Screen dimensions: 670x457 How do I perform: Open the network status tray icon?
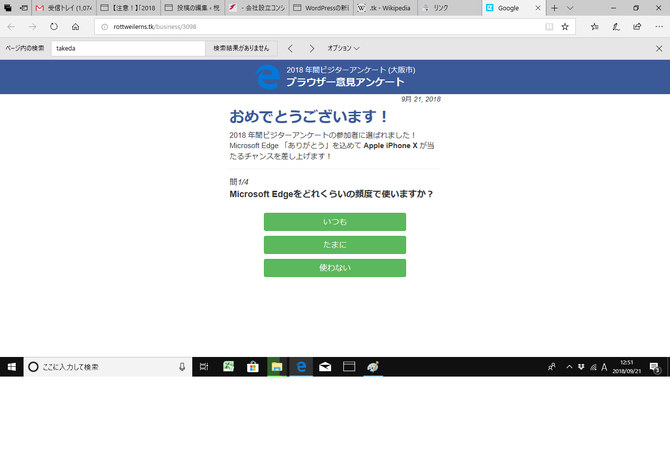pos(593,367)
